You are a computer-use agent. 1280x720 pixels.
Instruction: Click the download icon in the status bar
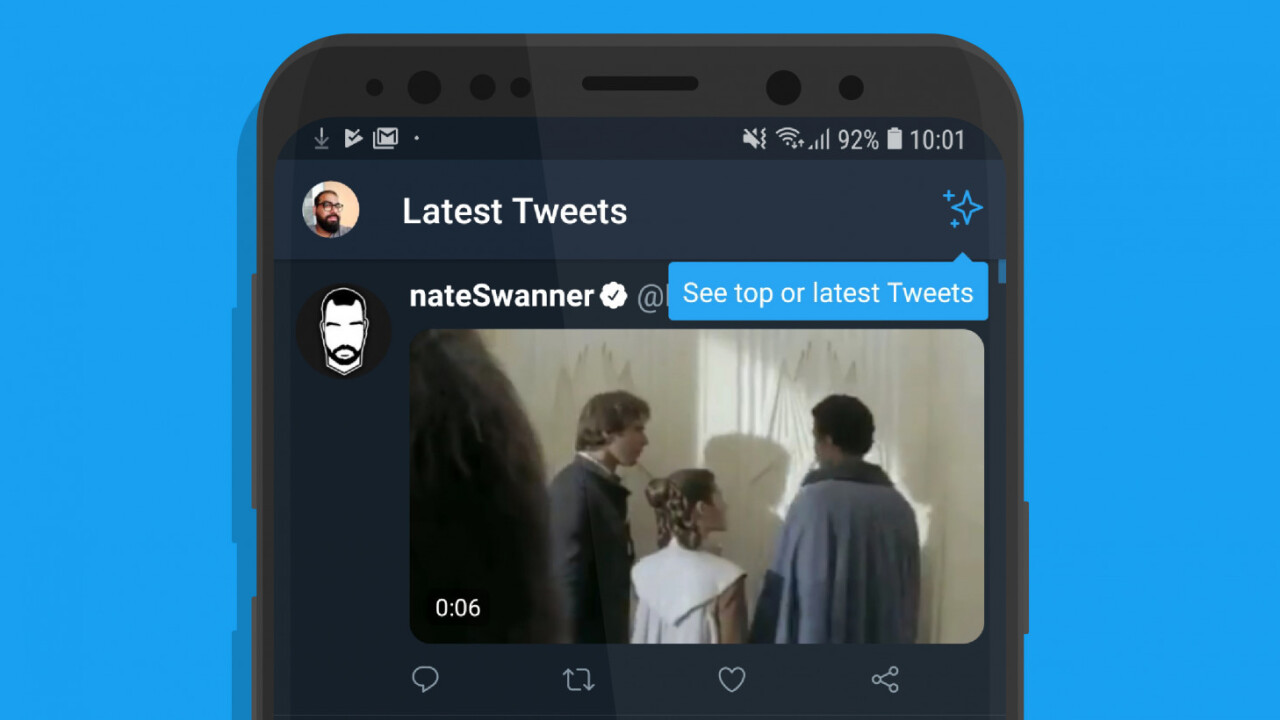coord(320,138)
